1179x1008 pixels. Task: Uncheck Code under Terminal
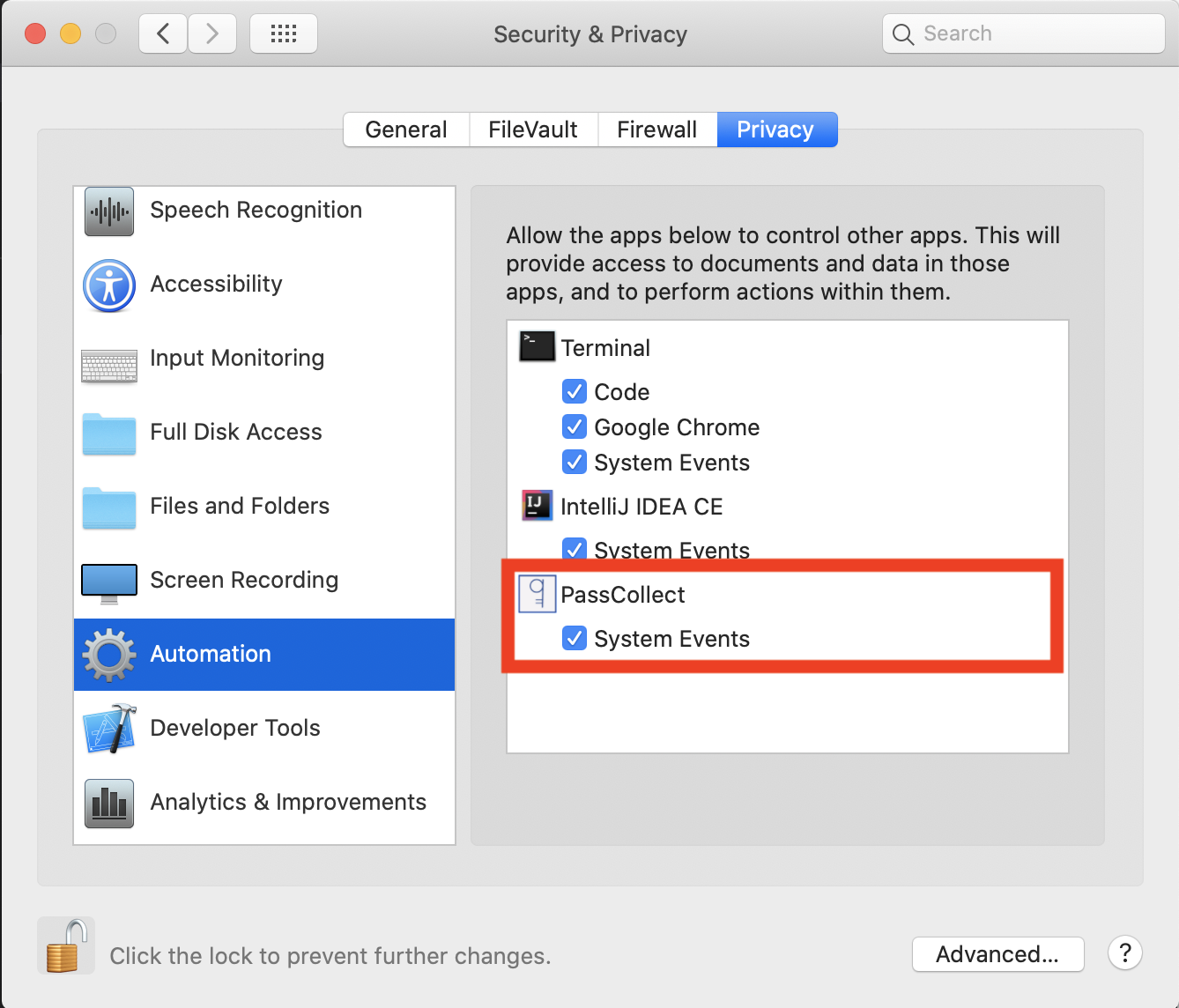[575, 391]
